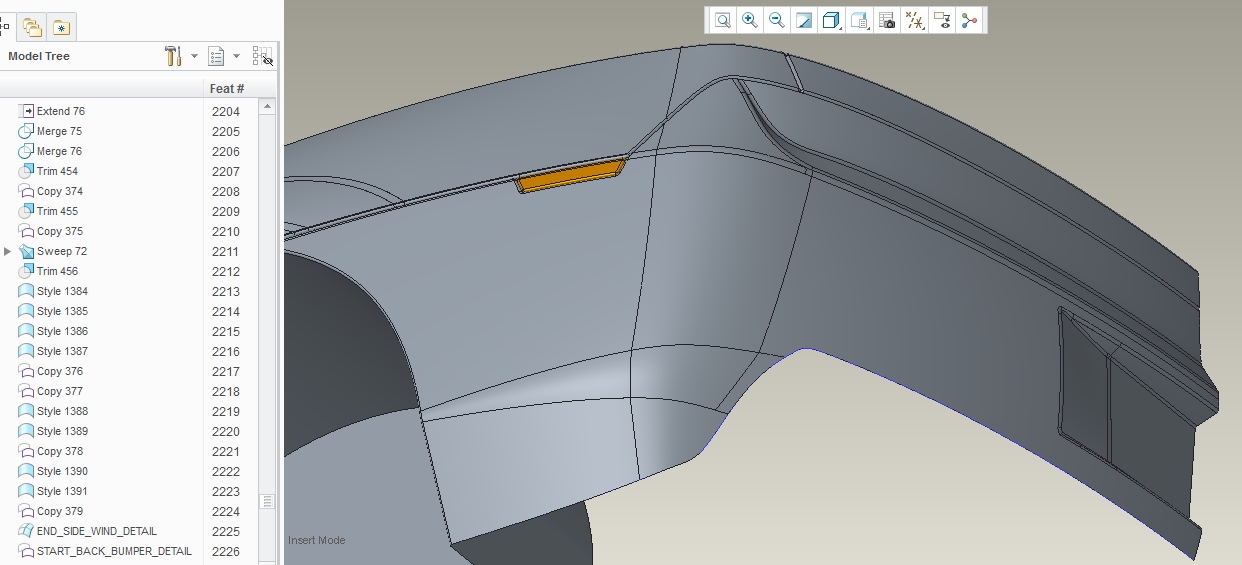The image size is (1242, 565).
Task: Select the orange highlighted surface on the model
Action: [x=570, y=177]
